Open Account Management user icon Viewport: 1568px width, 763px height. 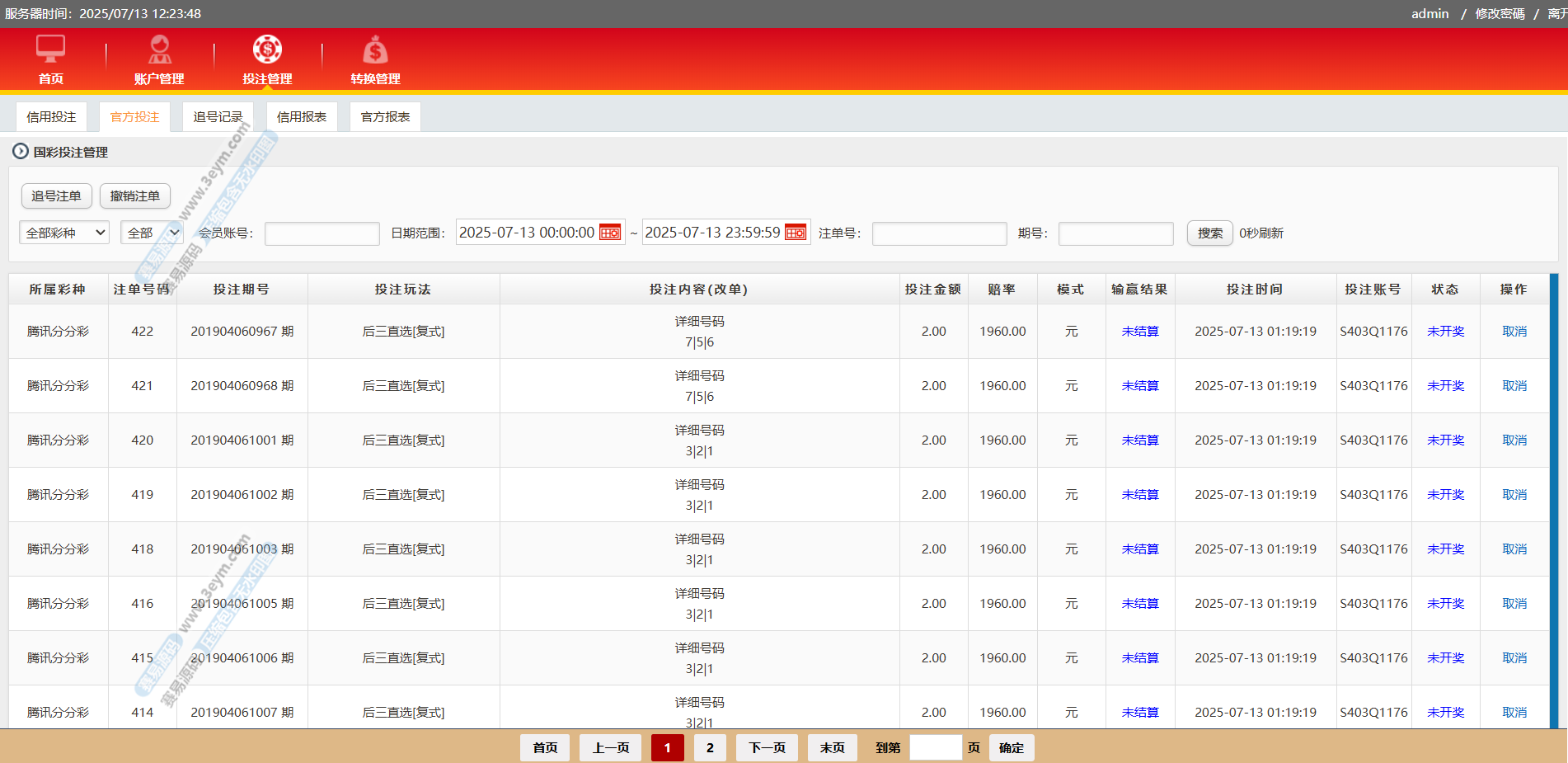pos(159,49)
